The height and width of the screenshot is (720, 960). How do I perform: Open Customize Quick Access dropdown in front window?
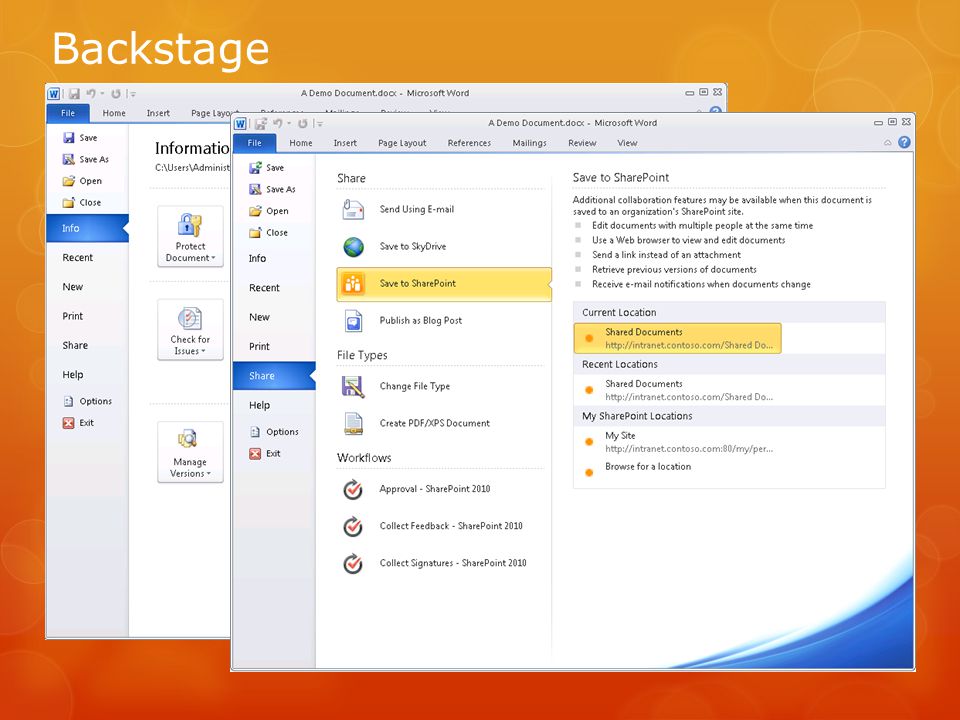click(320, 124)
